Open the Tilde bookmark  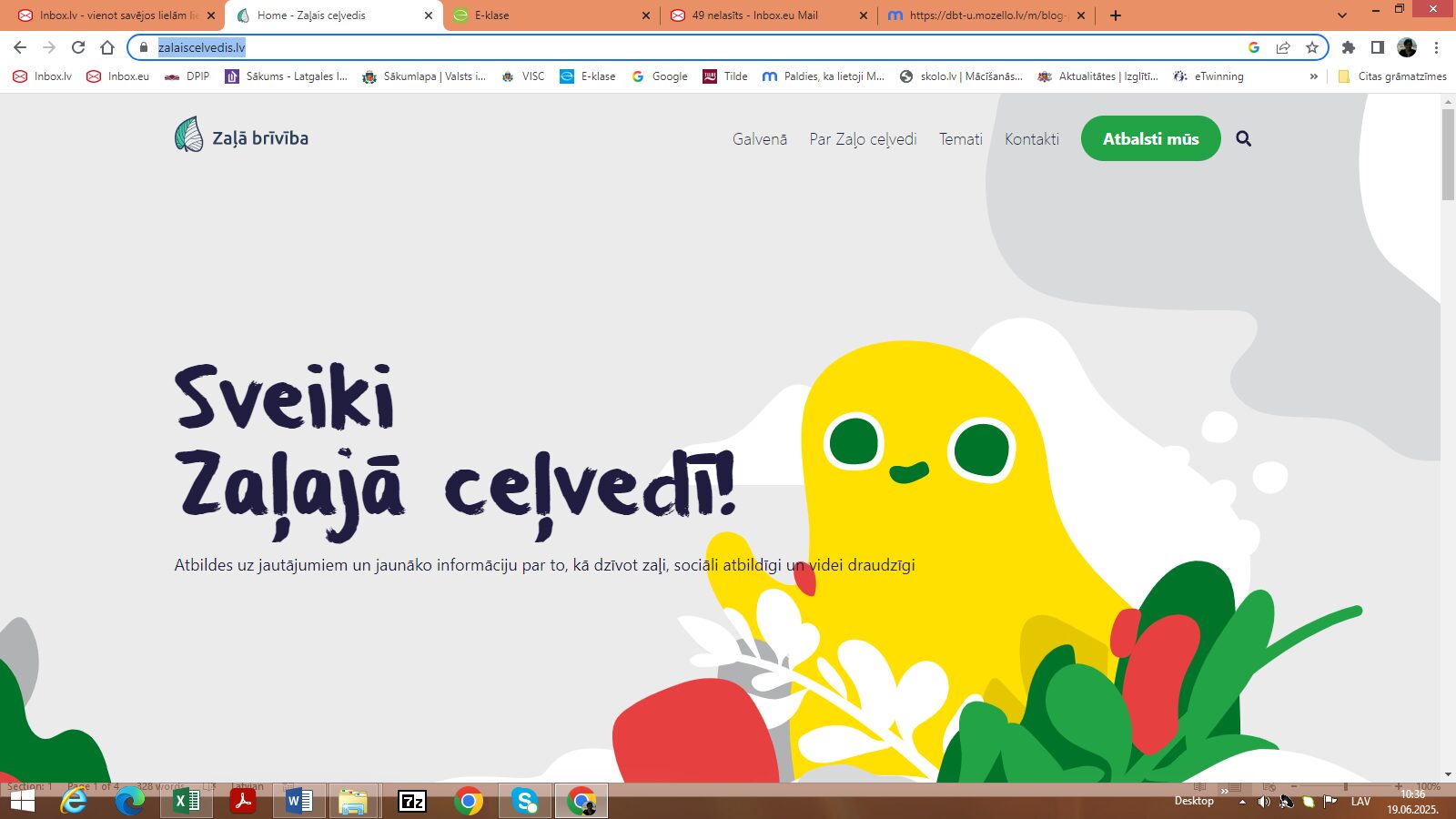(725, 76)
